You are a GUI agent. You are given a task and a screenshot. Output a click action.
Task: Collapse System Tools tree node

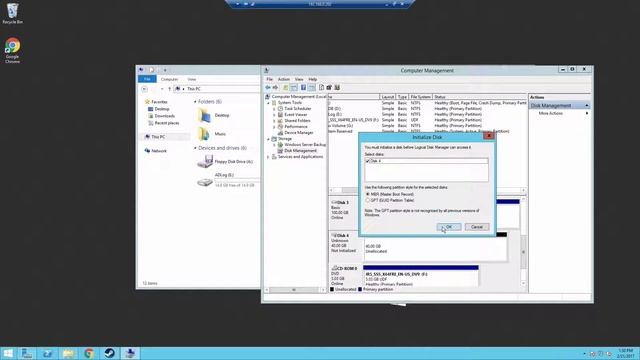tap(269, 103)
